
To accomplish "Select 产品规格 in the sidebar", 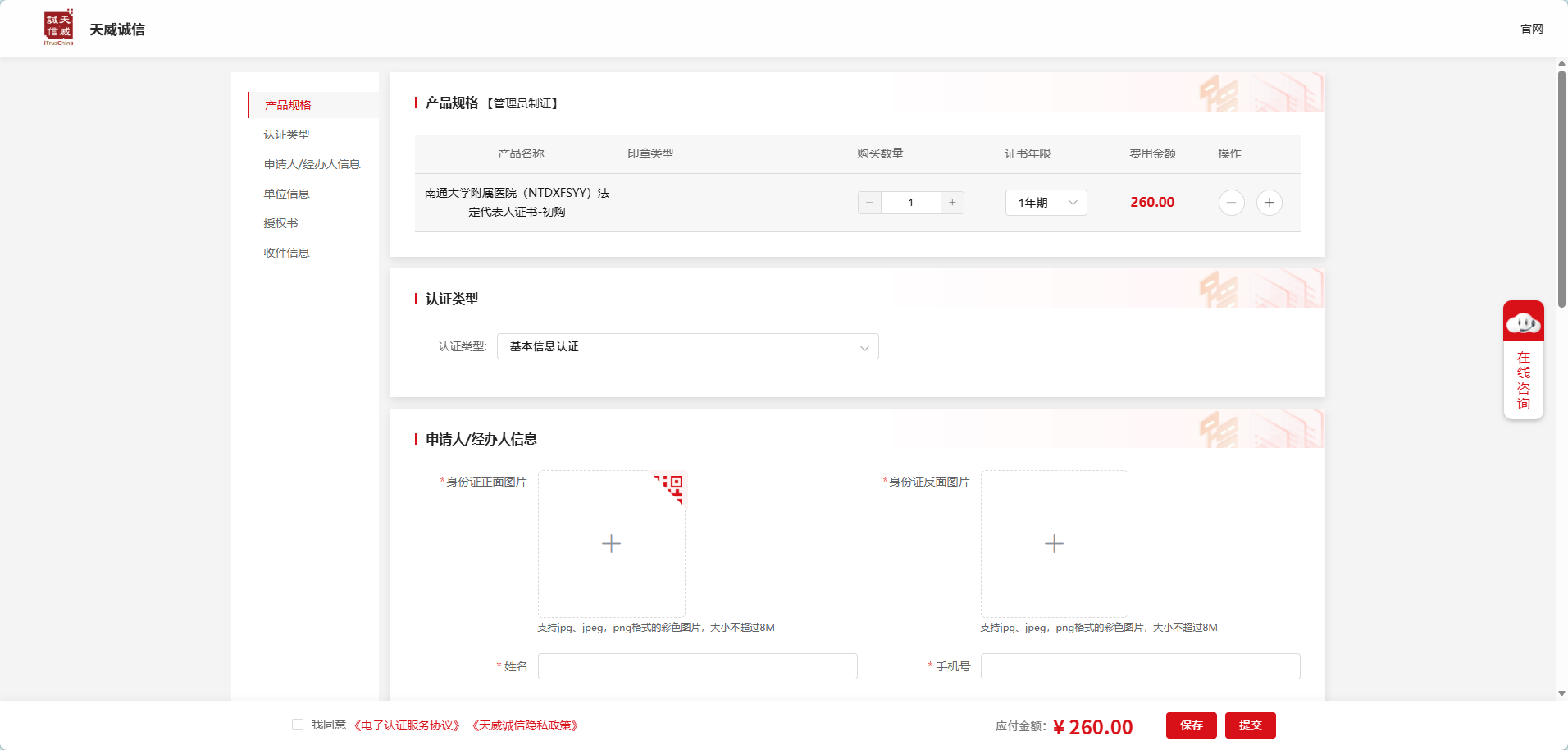I will [x=288, y=105].
